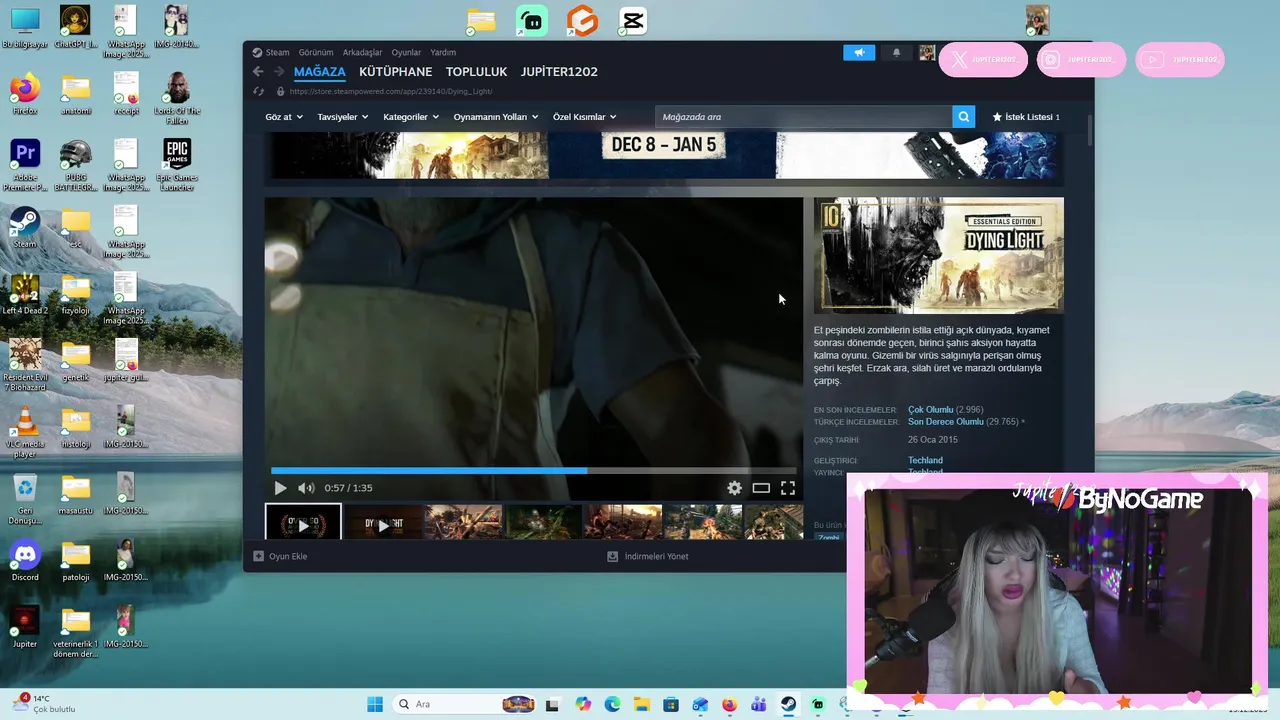Open the Yardım menu
Image resolution: width=1280 pixels, height=720 pixels.
click(x=443, y=52)
